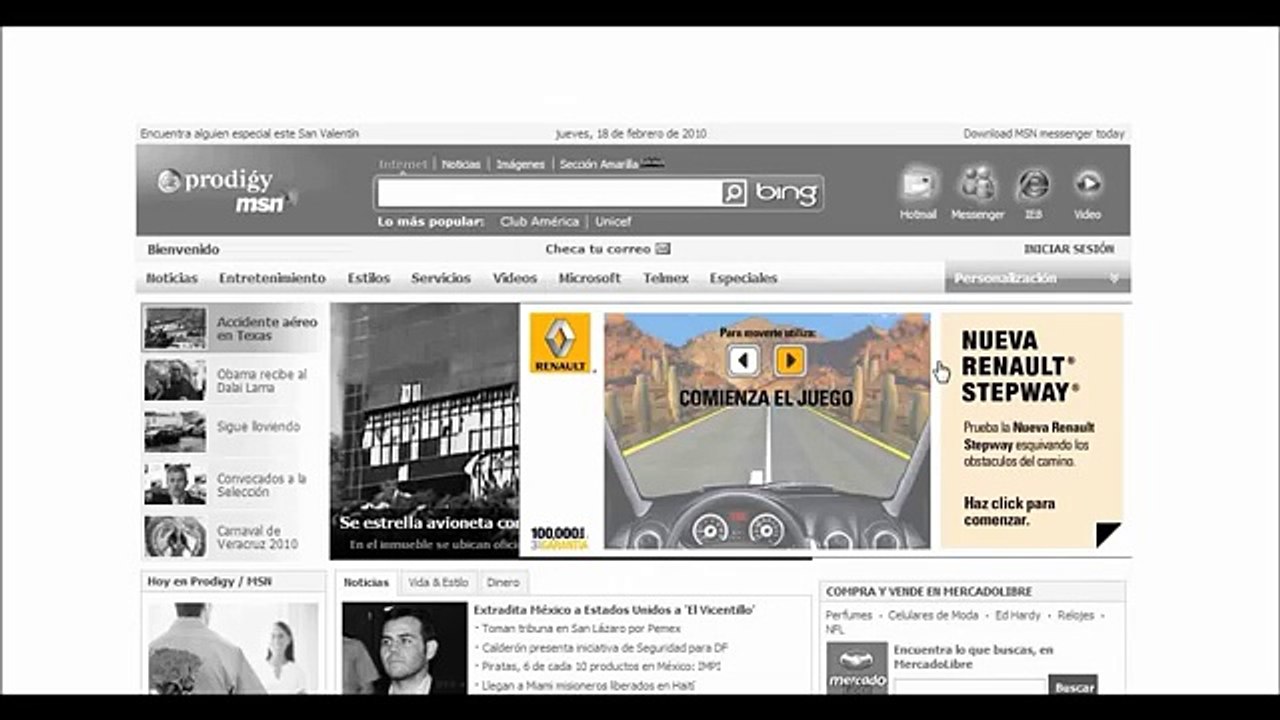
Task: Click the Sigue lloviendo thumbnail
Action: (175, 432)
